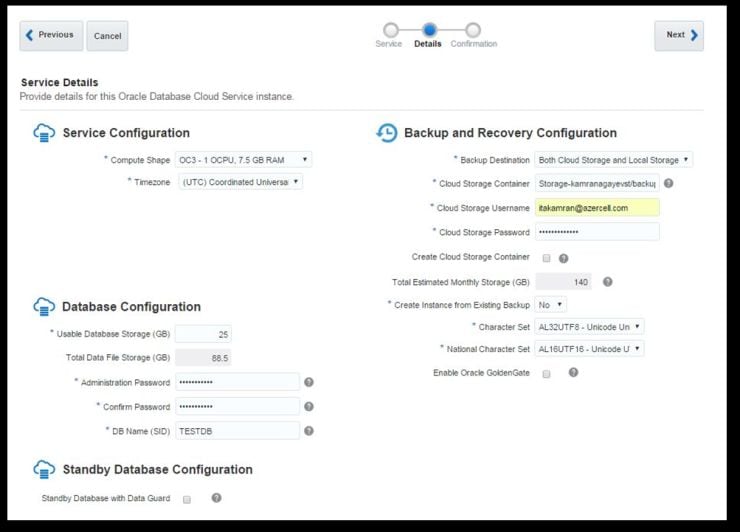Image resolution: width=740 pixels, height=532 pixels.
Task: Click the Standby Database Configuration cloud icon
Action: coord(44,470)
